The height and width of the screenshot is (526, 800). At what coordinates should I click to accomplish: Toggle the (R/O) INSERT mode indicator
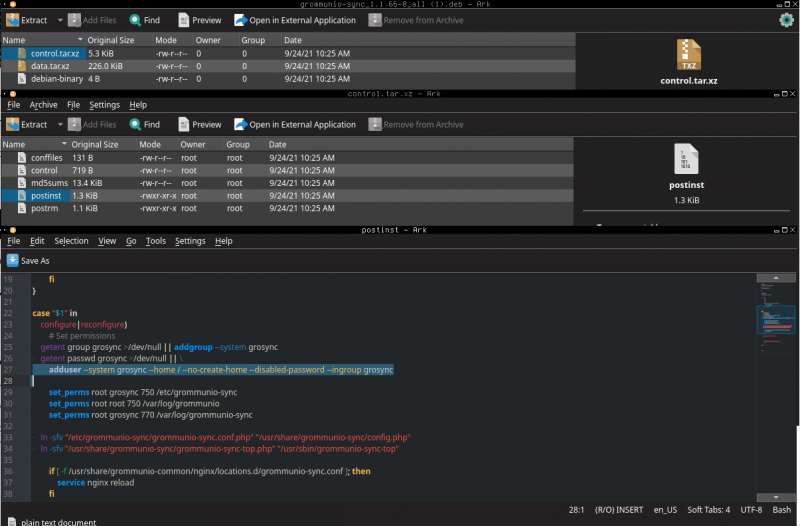tap(618, 509)
